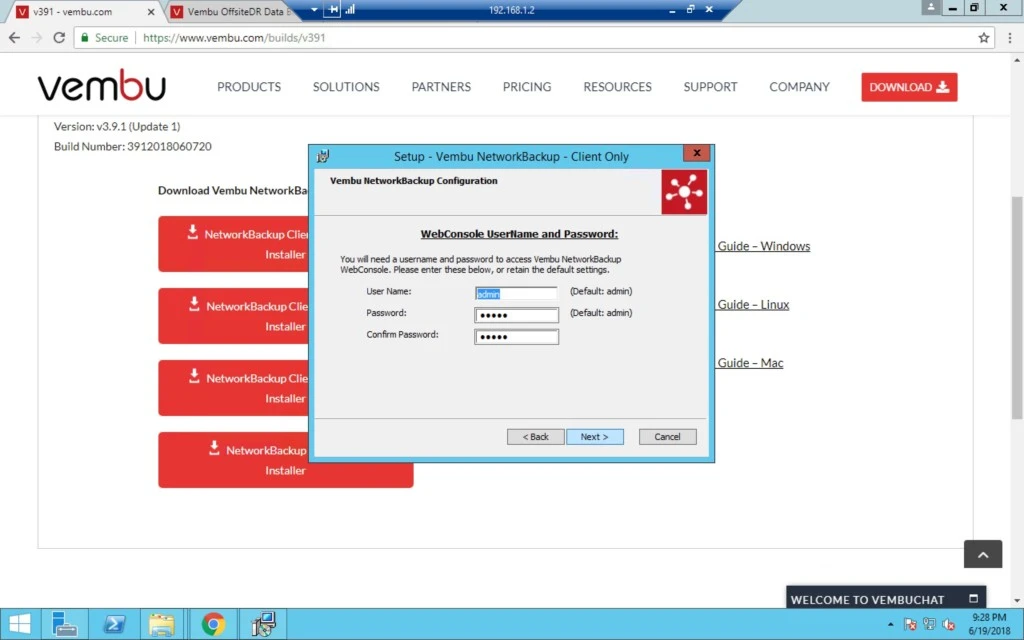This screenshot has width=1024, height=640.
Task: Open the Chrome three-dot menu
Action: [1010, 38]
